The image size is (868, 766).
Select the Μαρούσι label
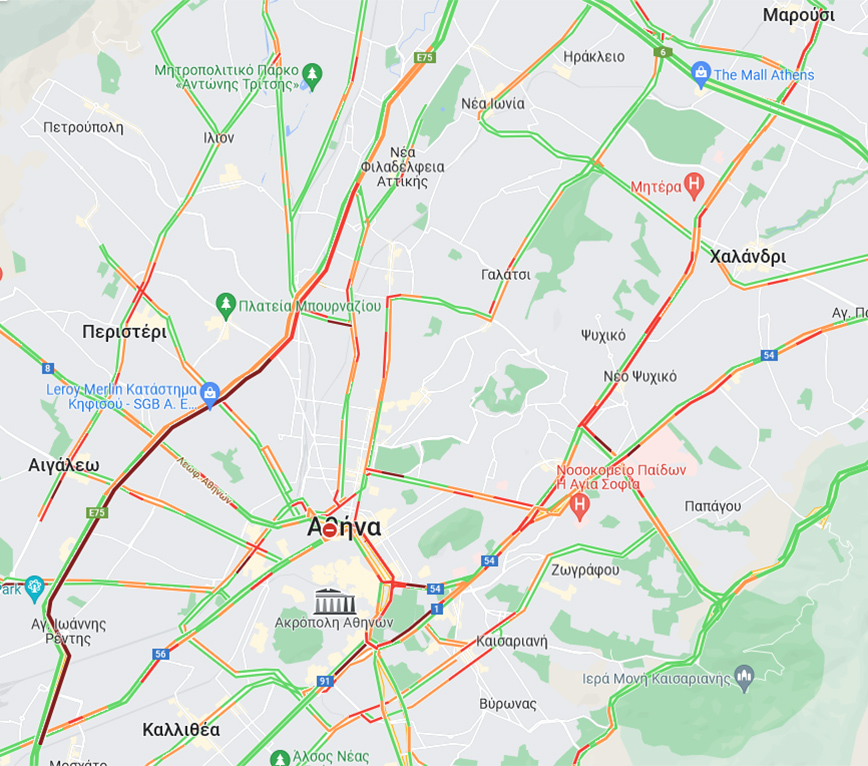[798, 15]
